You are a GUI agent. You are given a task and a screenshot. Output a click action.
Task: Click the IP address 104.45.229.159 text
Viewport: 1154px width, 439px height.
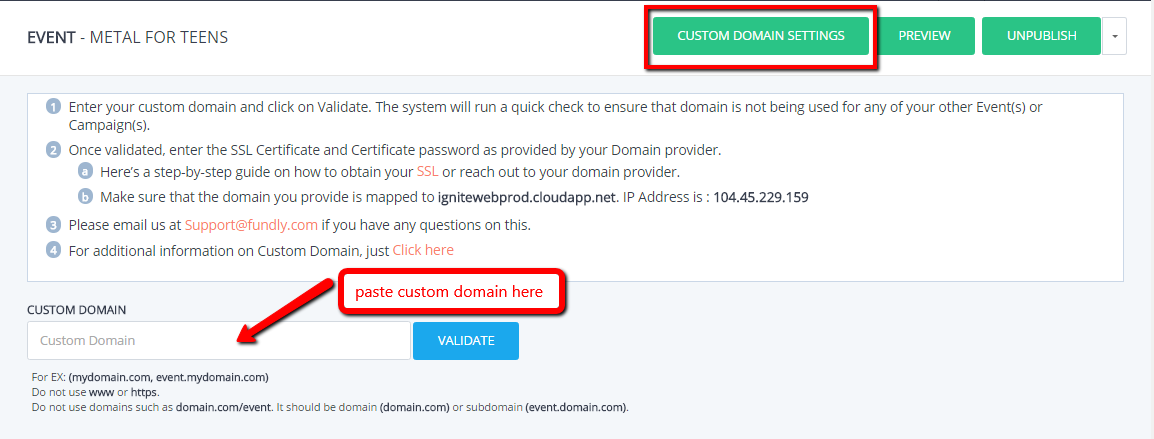[x=761, y=197]
